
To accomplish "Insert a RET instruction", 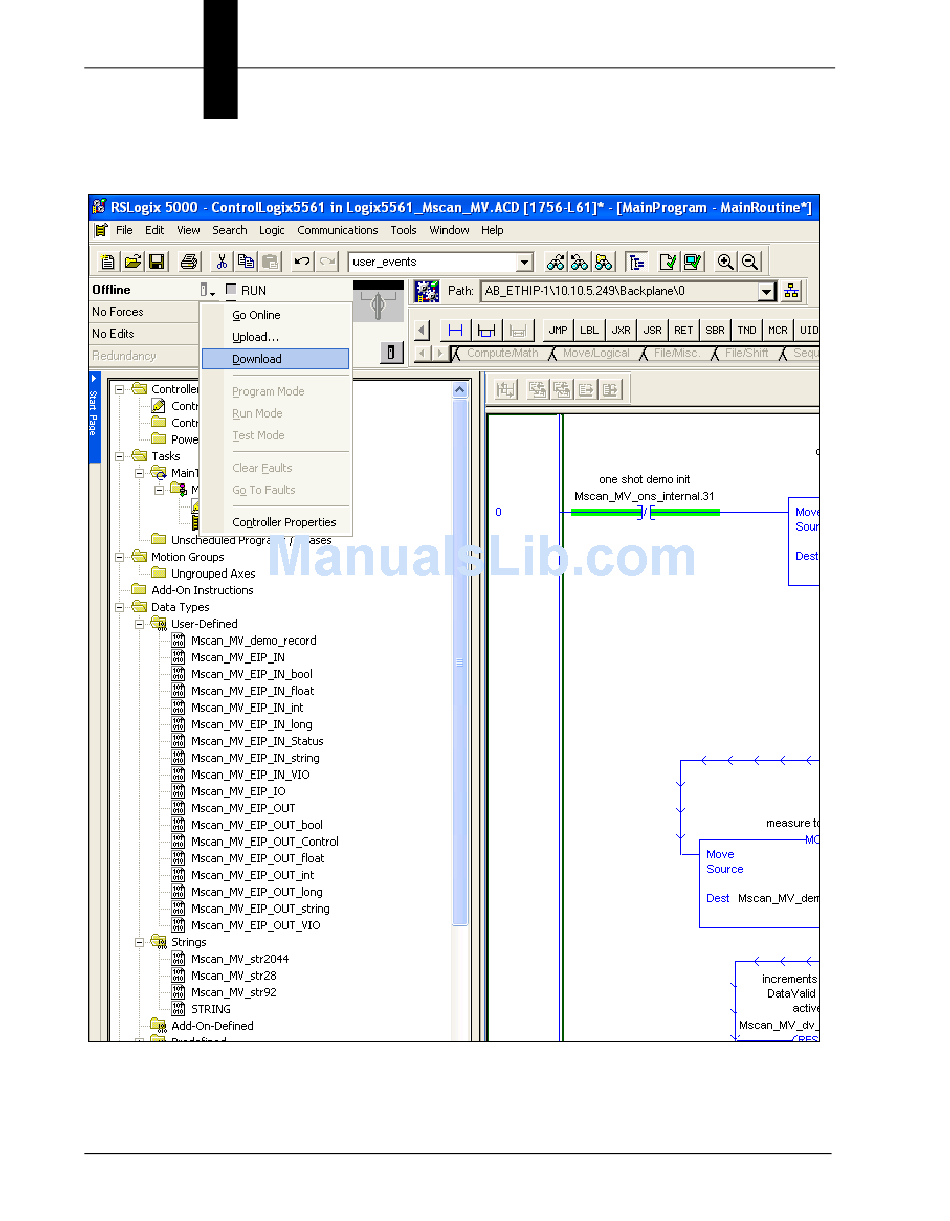I will [x=684, y=330].
